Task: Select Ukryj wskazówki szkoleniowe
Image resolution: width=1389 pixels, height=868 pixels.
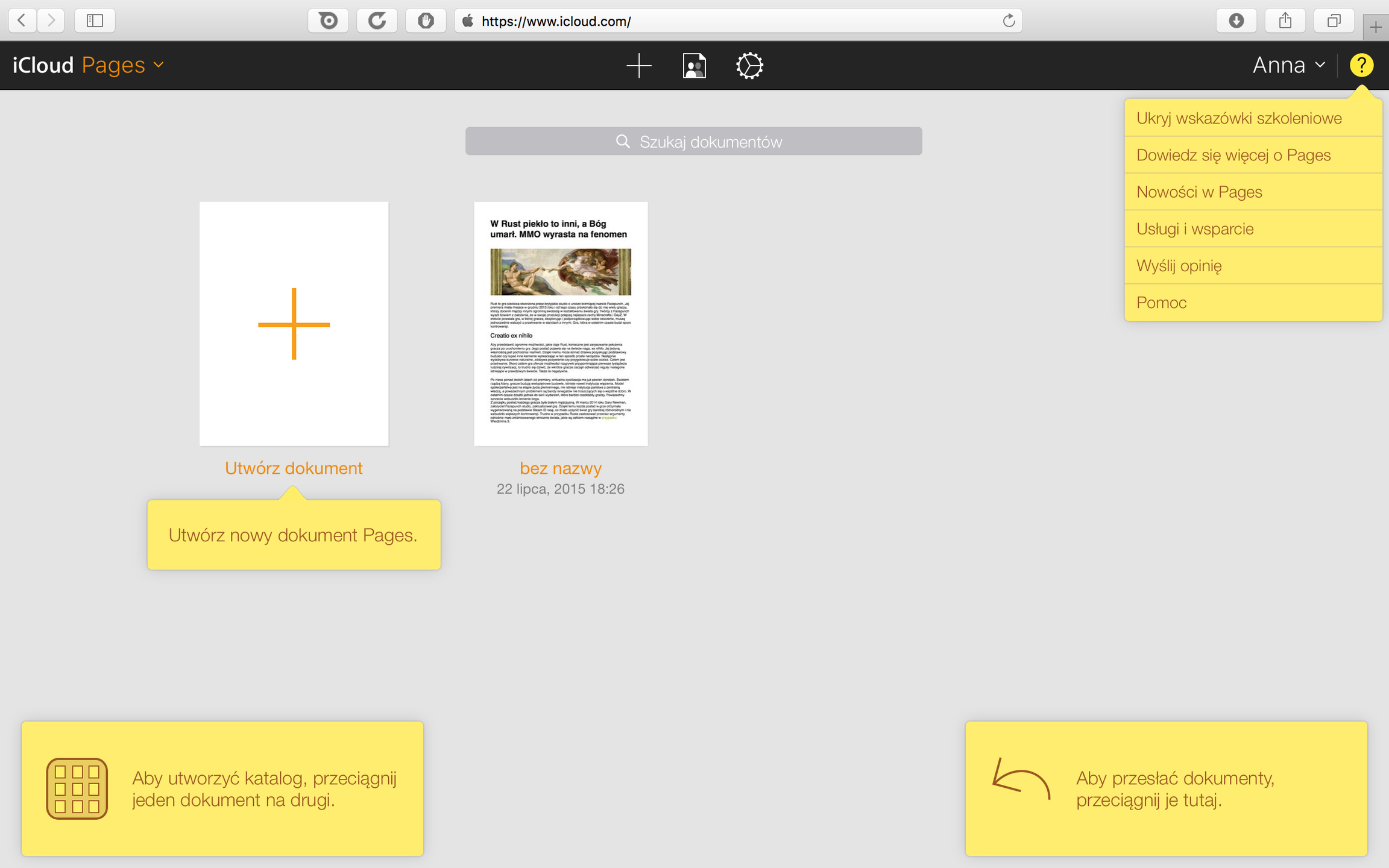Action: pos(1253,118)
